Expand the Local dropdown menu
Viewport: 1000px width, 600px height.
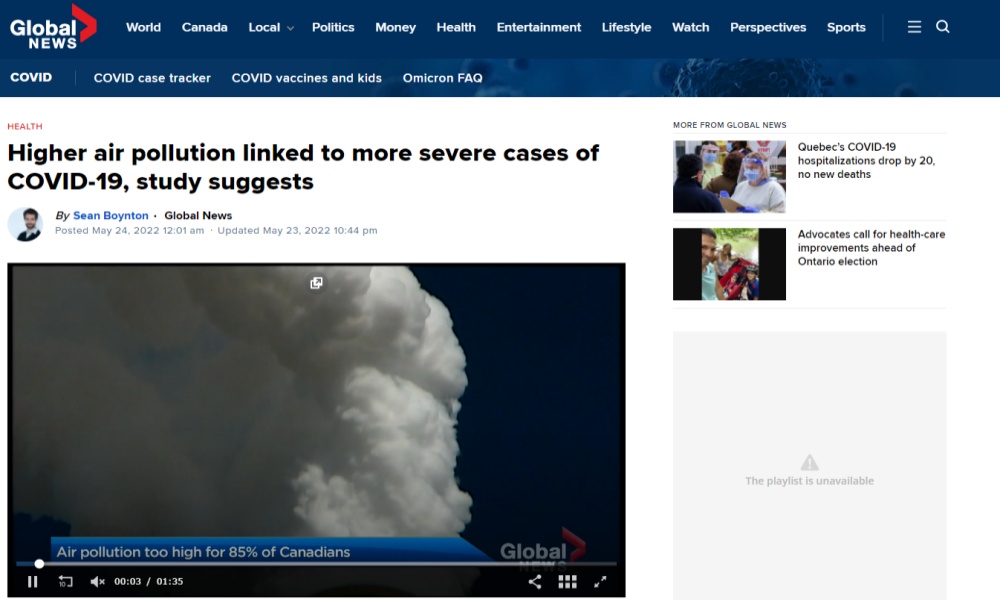tap(271, 27)
